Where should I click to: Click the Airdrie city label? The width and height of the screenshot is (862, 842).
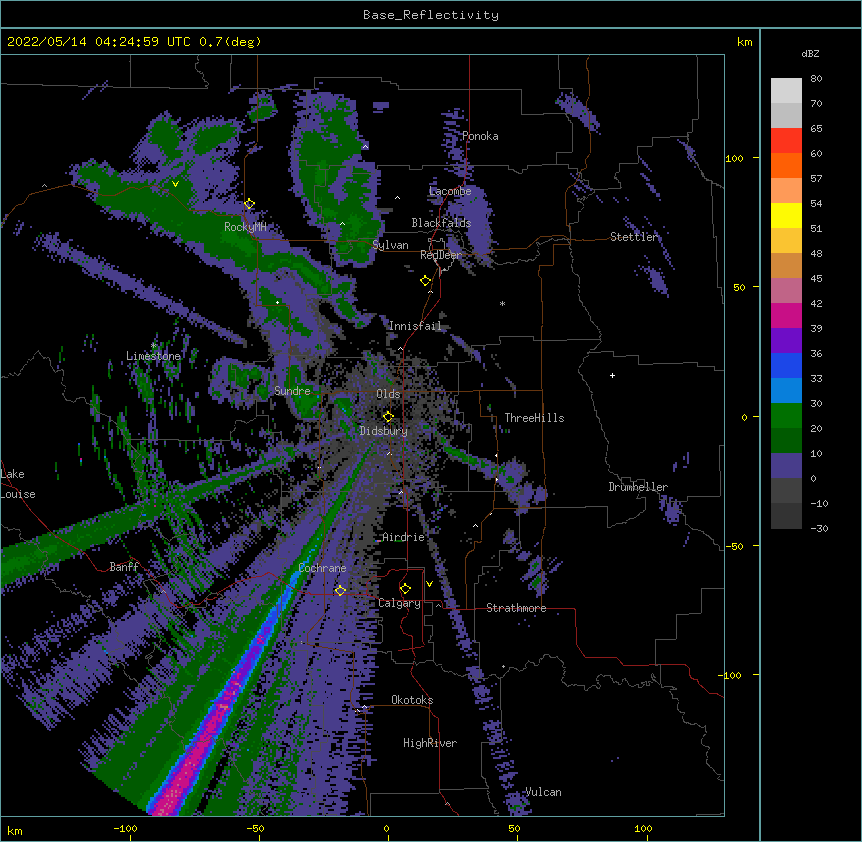[404, 537]
